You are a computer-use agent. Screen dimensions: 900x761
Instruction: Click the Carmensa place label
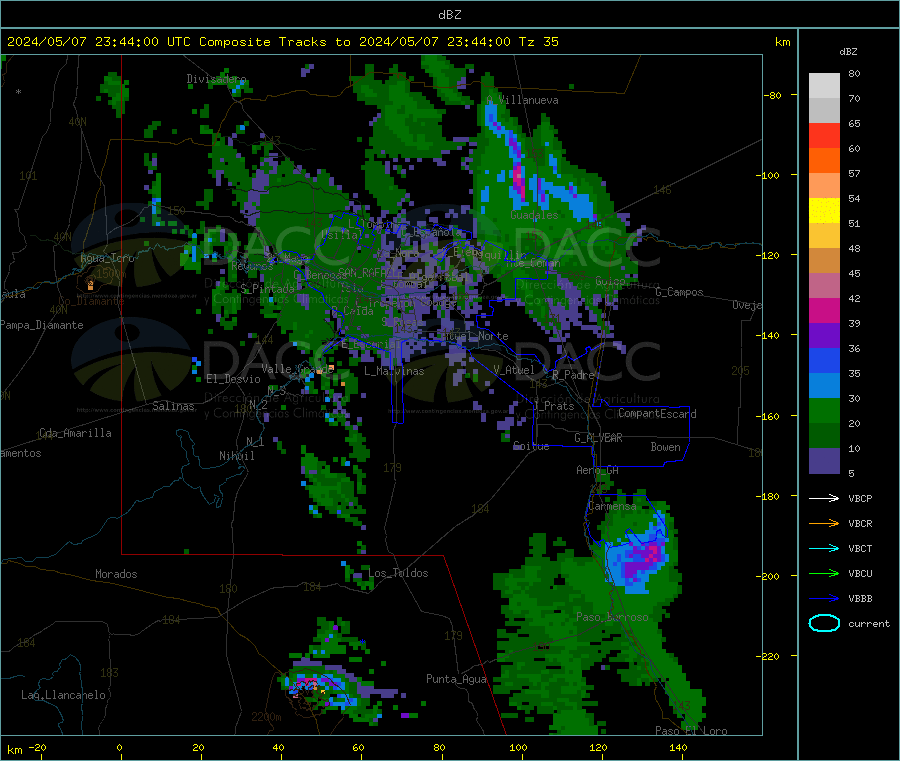tap(612, 507)
